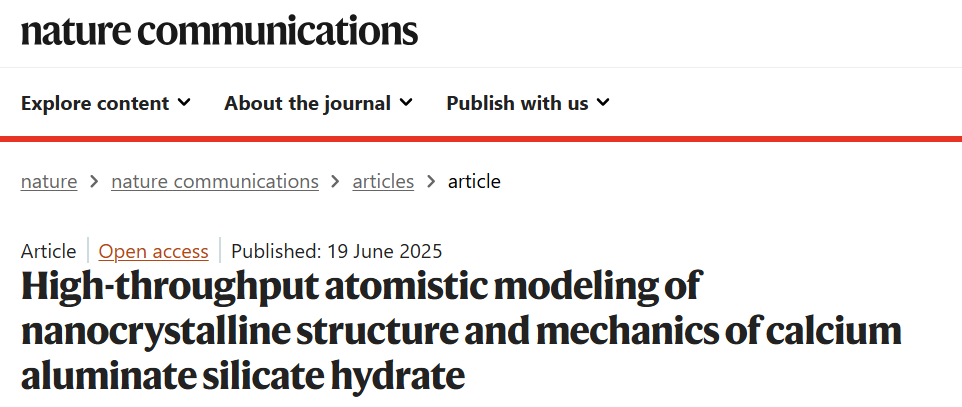Expand the Explore content chevron arrow

point(184,102)
